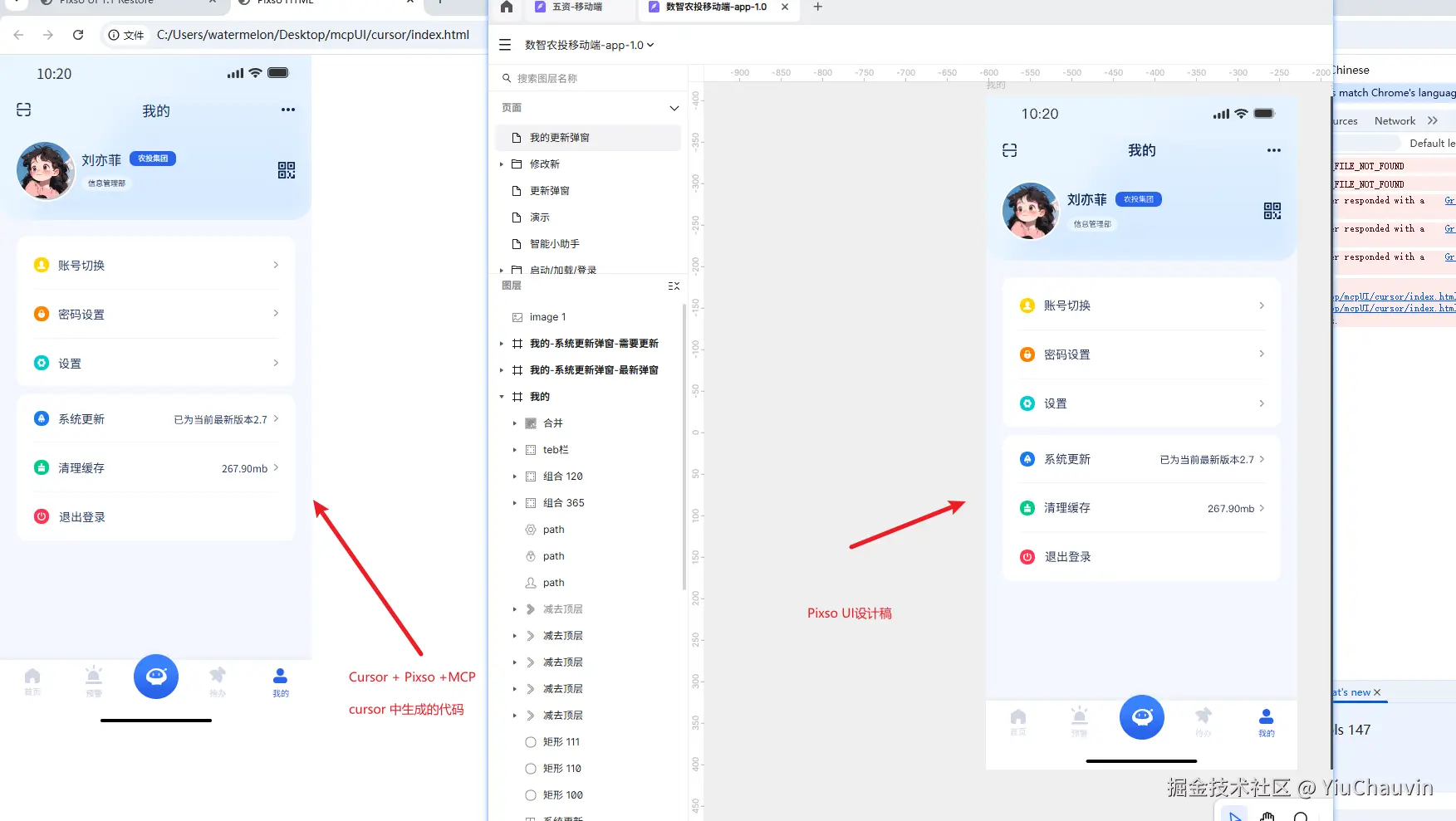Click the browser forward arrow
The image size is (1456, 821).
click(48, 35)
